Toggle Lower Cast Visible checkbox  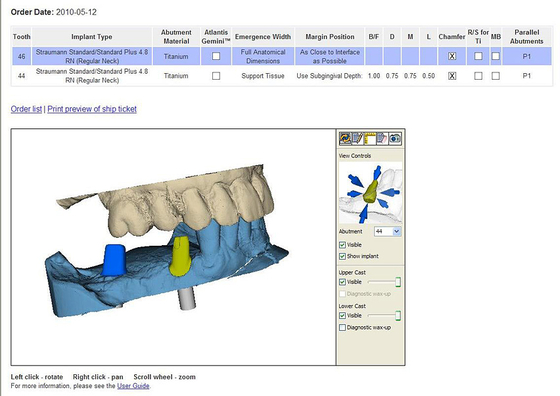tap(342, 315)
